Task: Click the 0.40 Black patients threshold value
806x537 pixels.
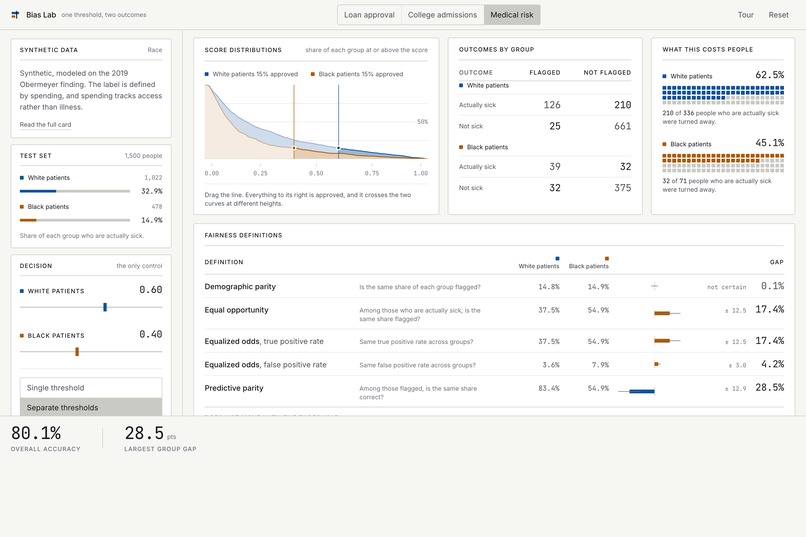Action: pos(151,335)
